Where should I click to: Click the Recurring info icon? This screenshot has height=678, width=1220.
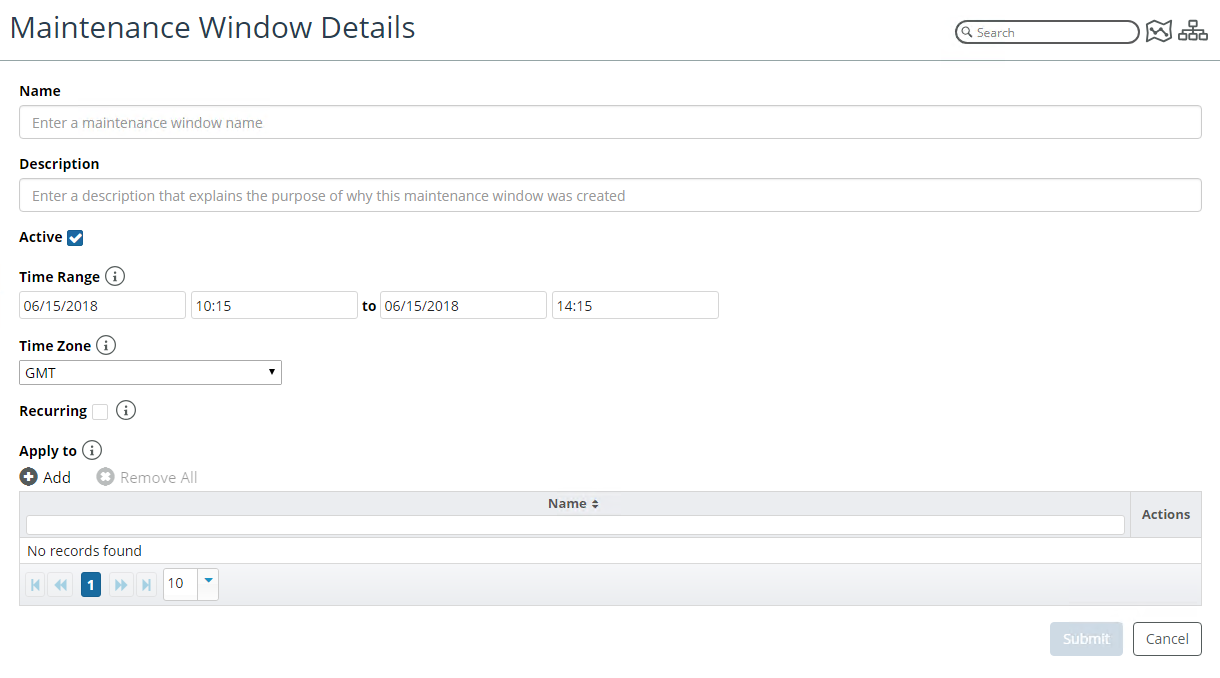click(x=126, y=410)
